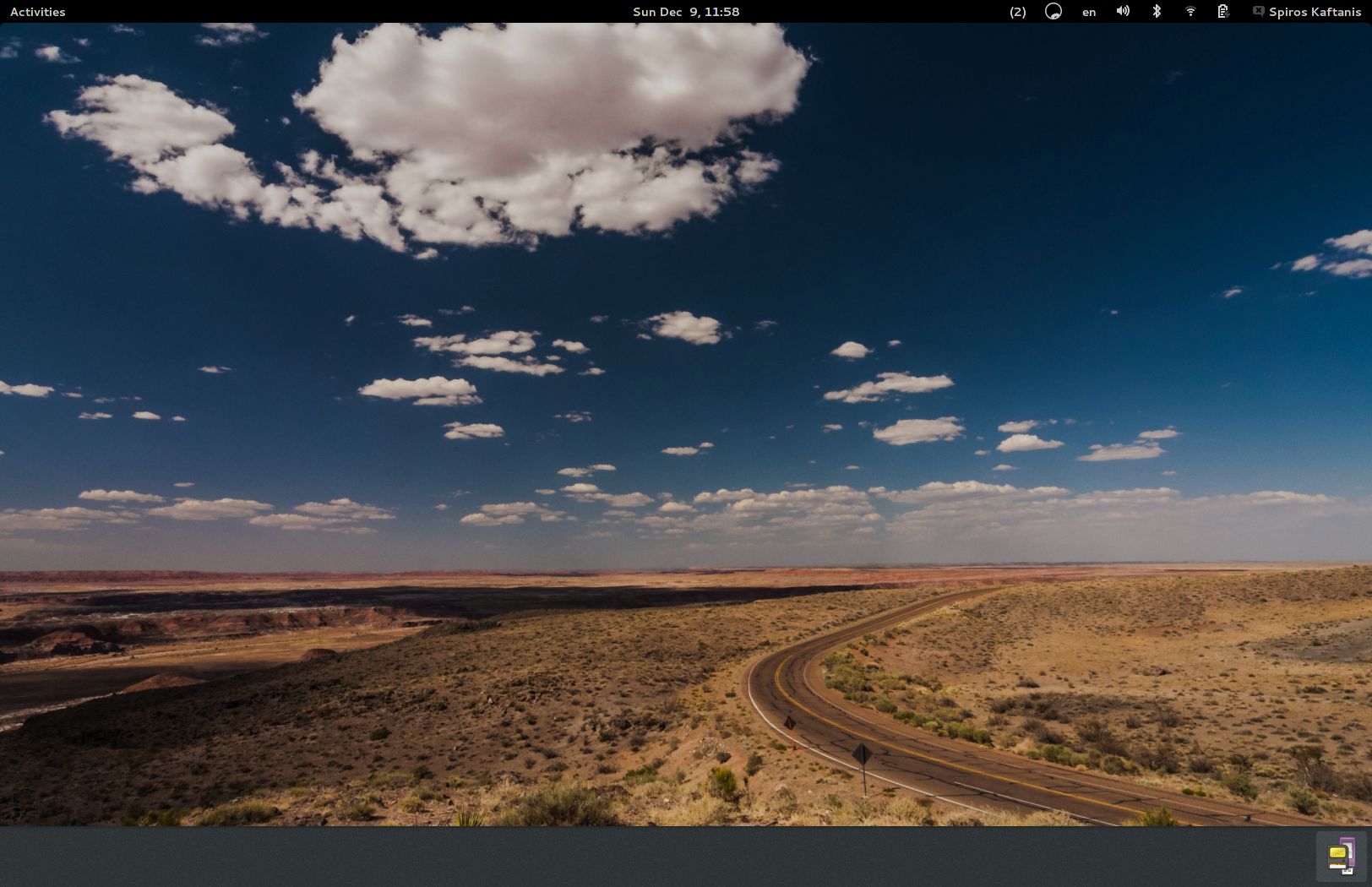Open the Activities overview

pos(37,12)
